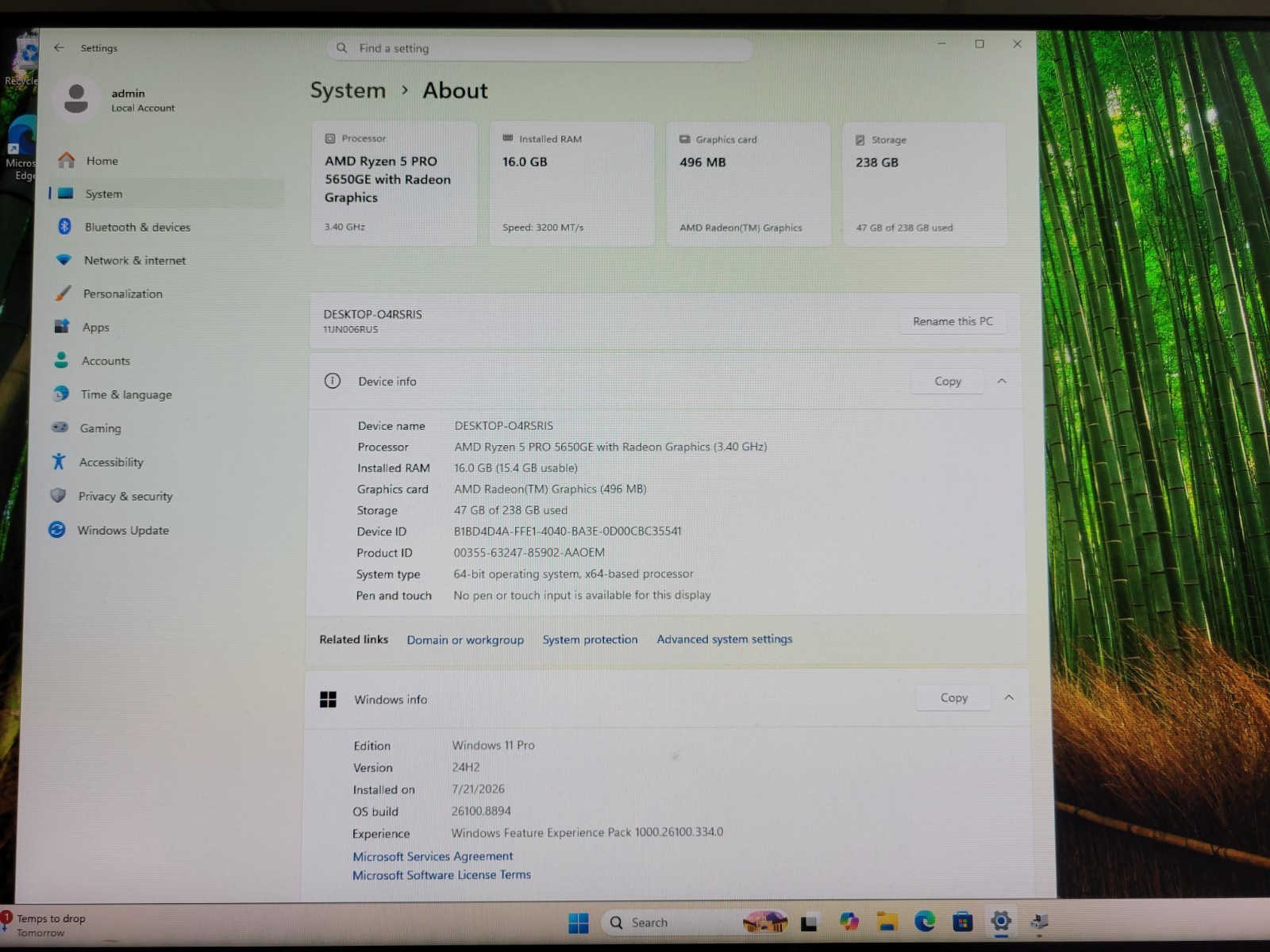Click the Product ID value 00355-63247-85902-AAOEM
The width and height of the screenshot is (1270, 952).
529,552
